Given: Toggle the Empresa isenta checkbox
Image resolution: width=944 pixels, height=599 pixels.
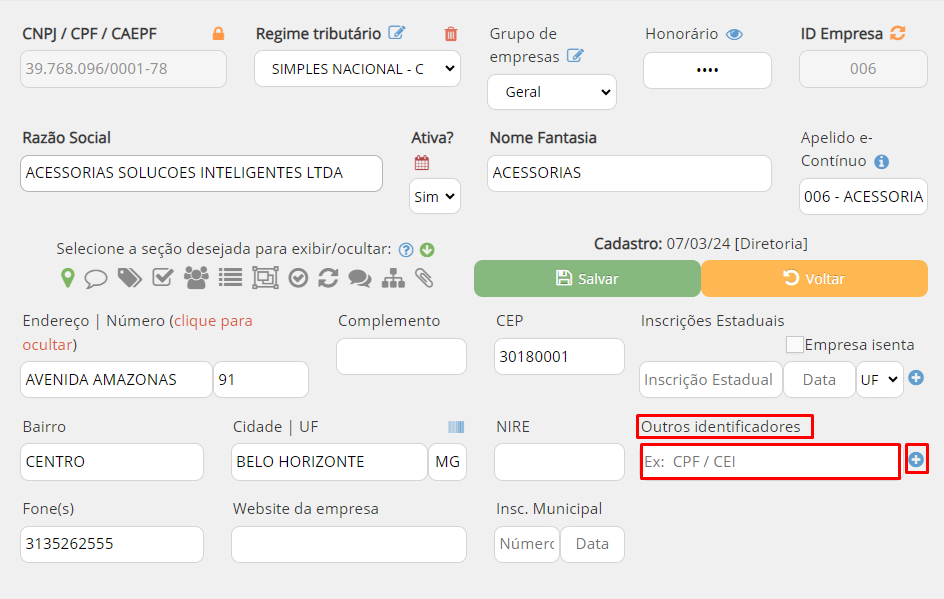Looking at the screenshot, I should pos(795,345).
